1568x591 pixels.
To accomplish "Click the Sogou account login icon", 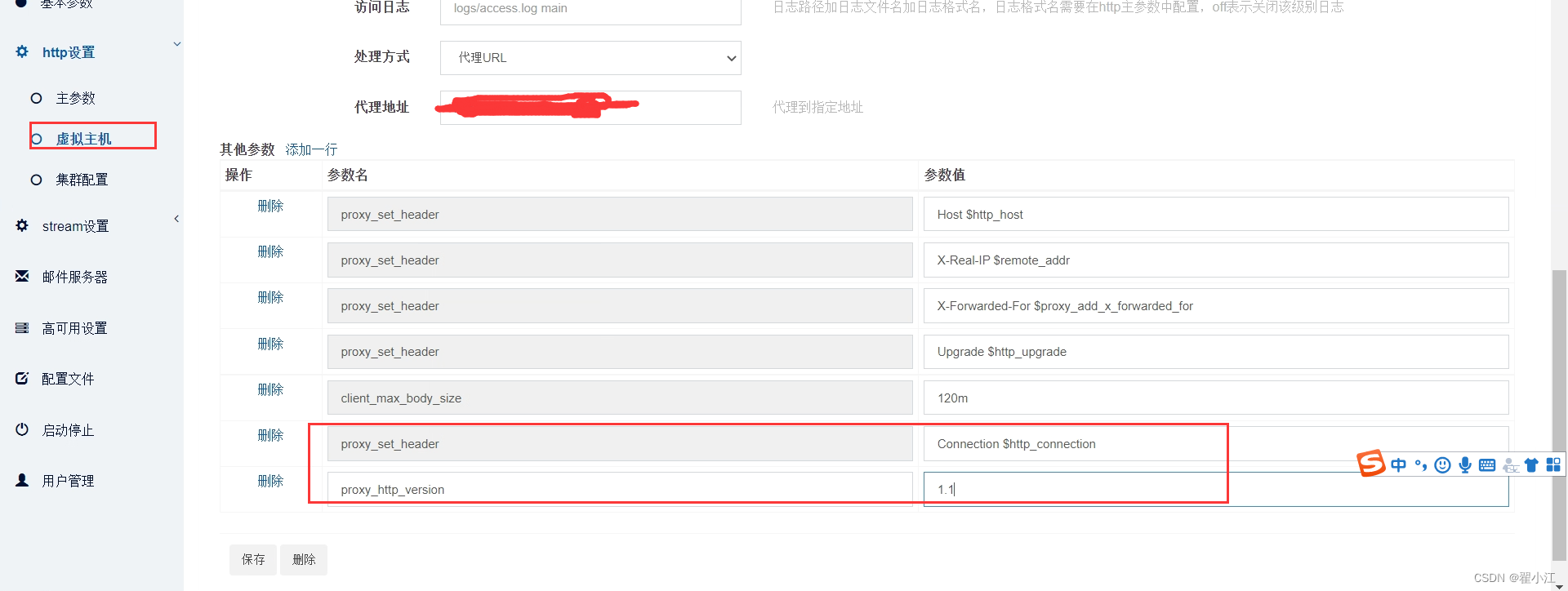I will (1511, 465).
